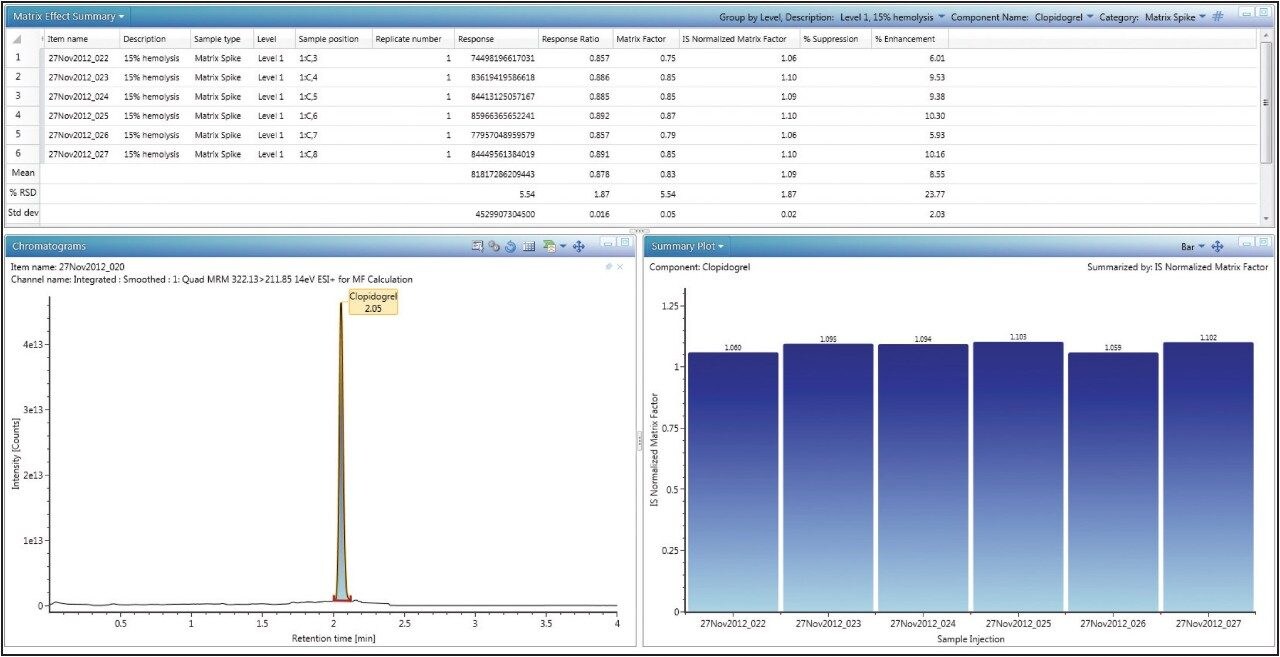Screen dimensions: 1280x657
Task: Click sample position cell 1:C,3
Action: click(308, 58)
